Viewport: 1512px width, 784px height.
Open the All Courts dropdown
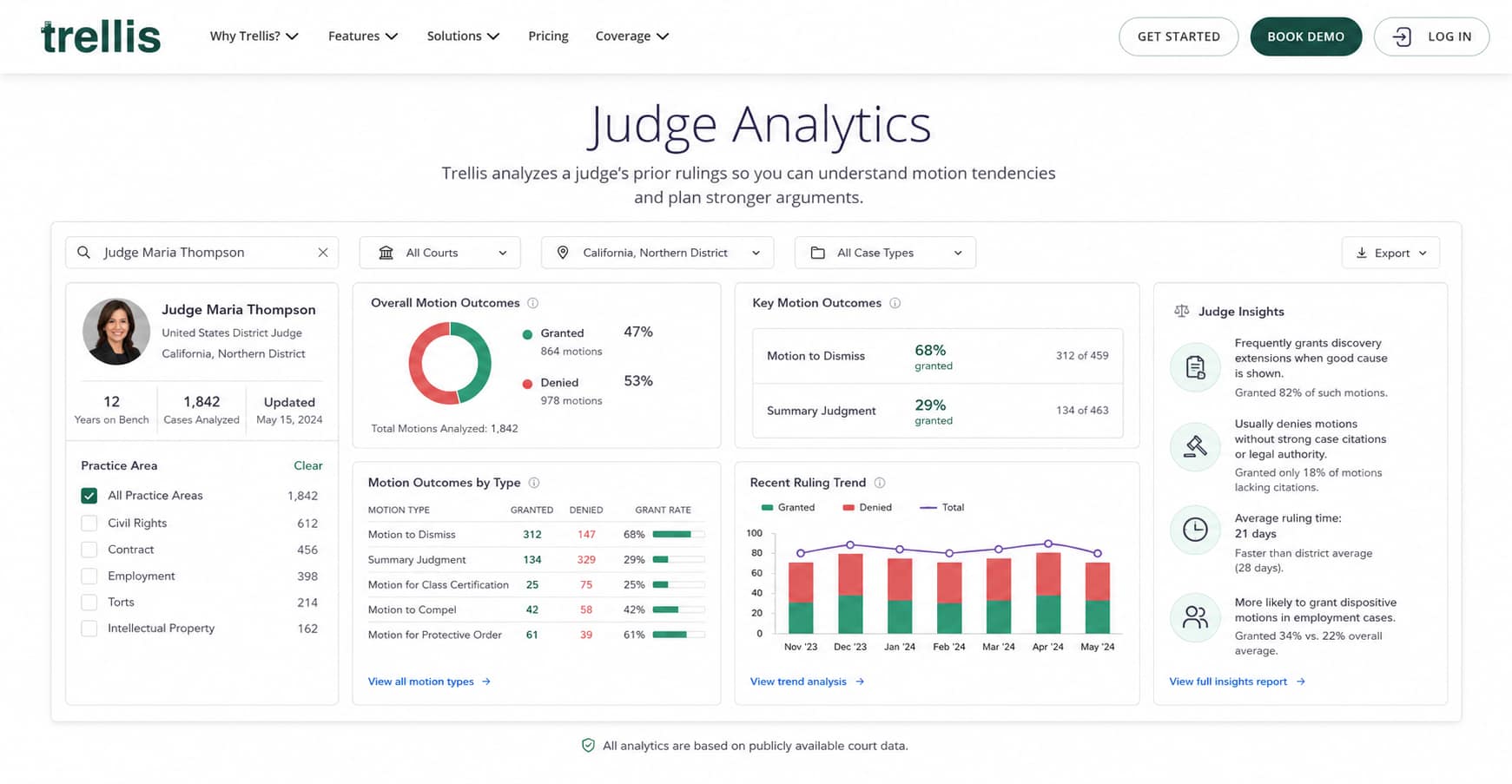[x=440, y=253]
